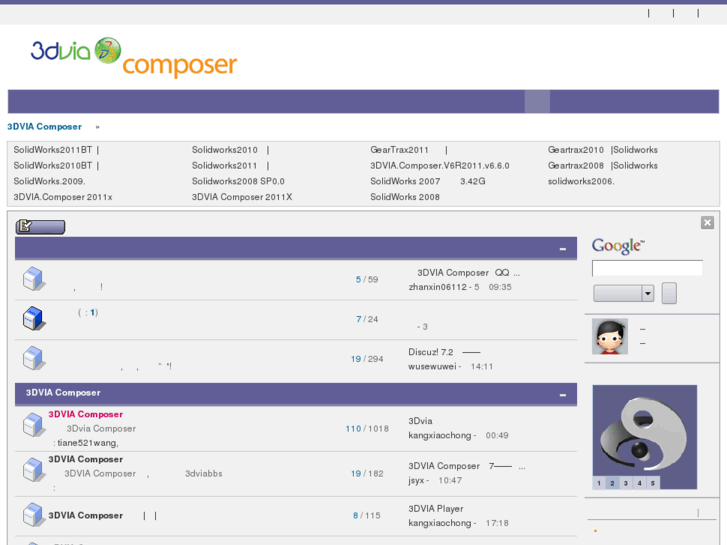Click the dark blue forum icon in 7 / 24 row
Screen dimensions: 727x545
(34, 318)
